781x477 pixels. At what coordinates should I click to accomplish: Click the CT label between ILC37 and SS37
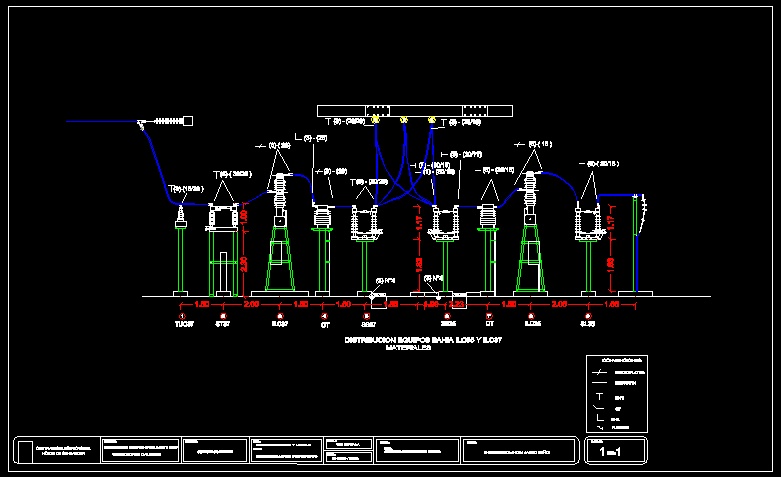point(325,325)
